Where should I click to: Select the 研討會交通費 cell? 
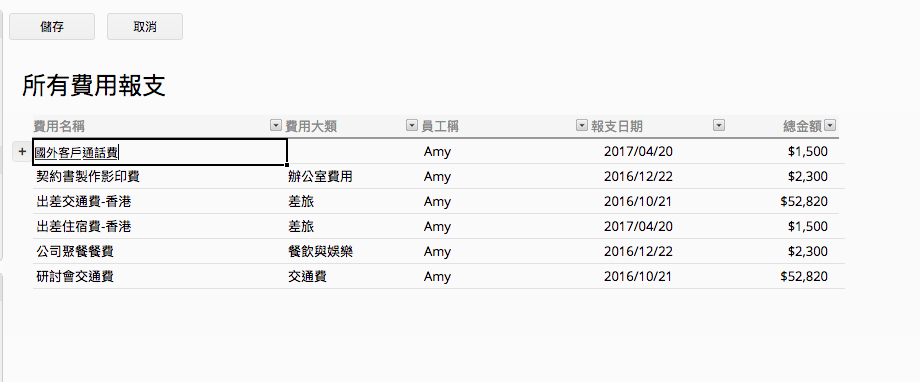tap(75, 277)
